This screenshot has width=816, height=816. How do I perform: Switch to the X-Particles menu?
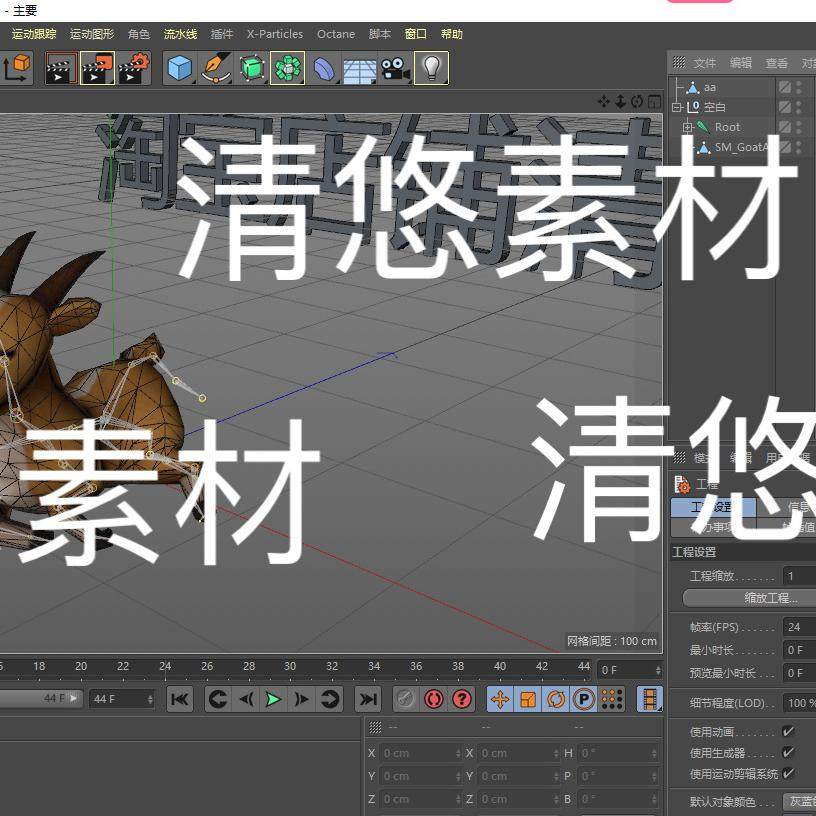[x=274, y=33]
